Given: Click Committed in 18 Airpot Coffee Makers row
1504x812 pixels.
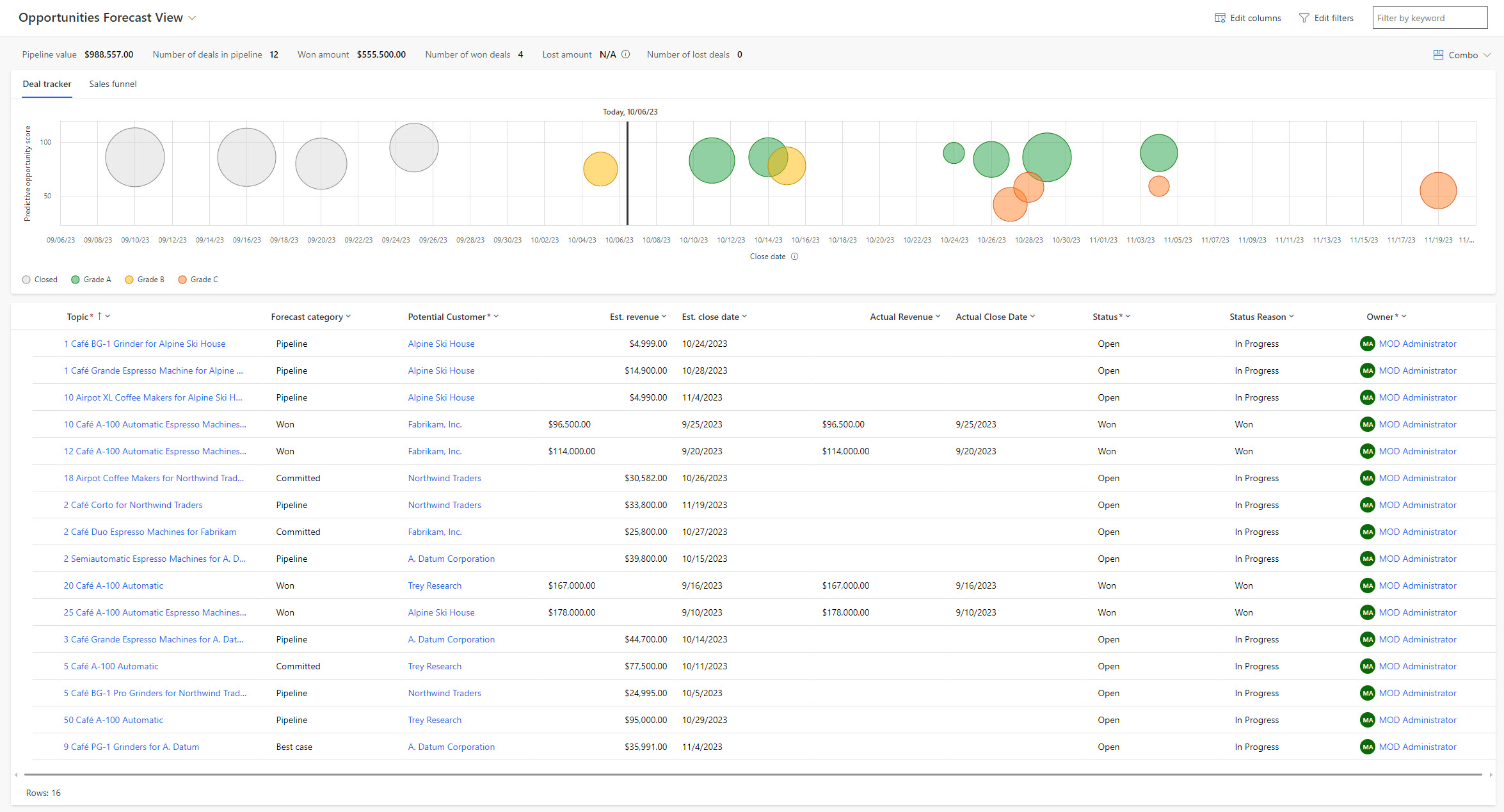Looking at the screenshot, I should click(298, 478).
